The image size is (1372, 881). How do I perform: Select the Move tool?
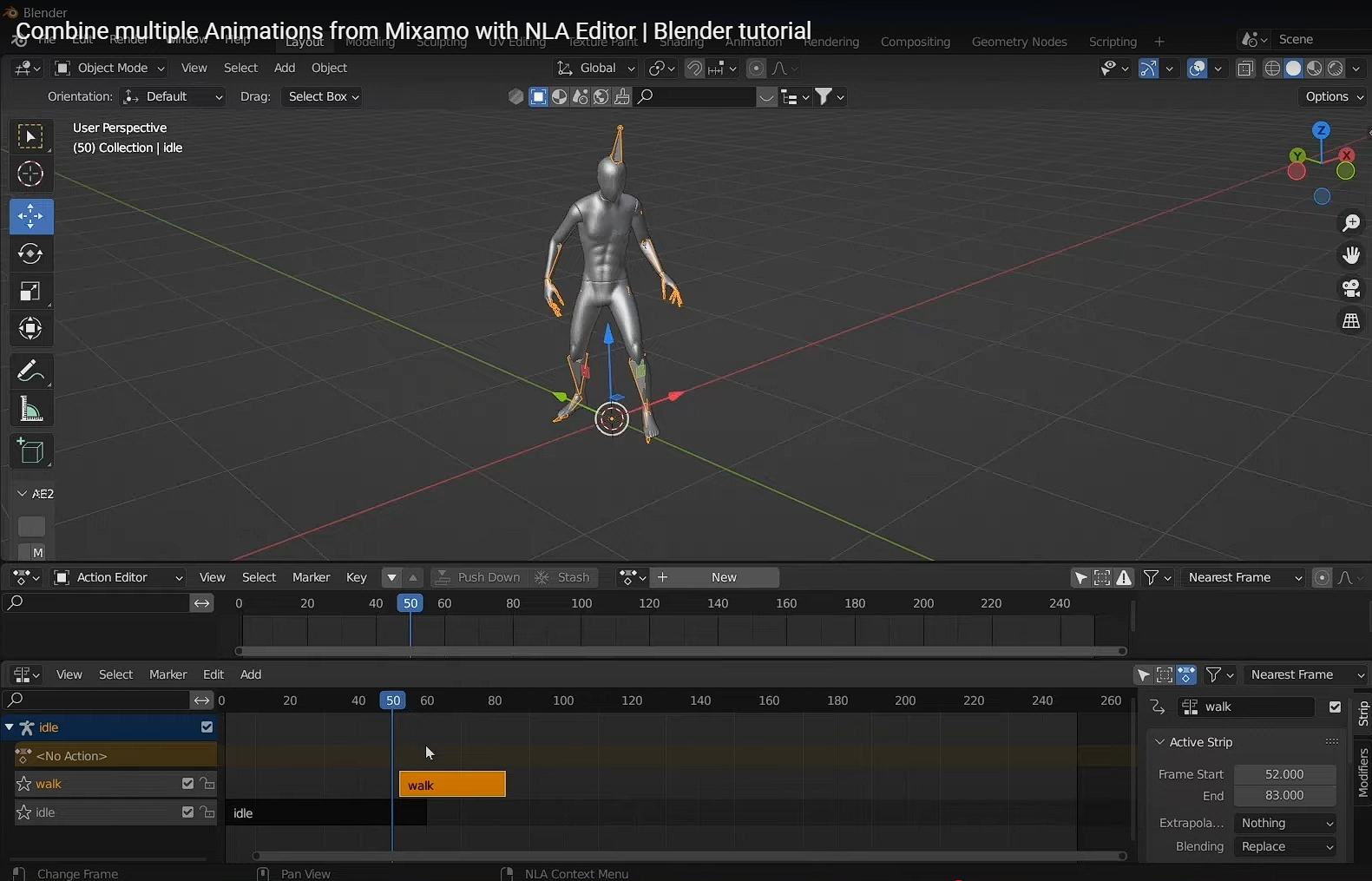point(31,216)
